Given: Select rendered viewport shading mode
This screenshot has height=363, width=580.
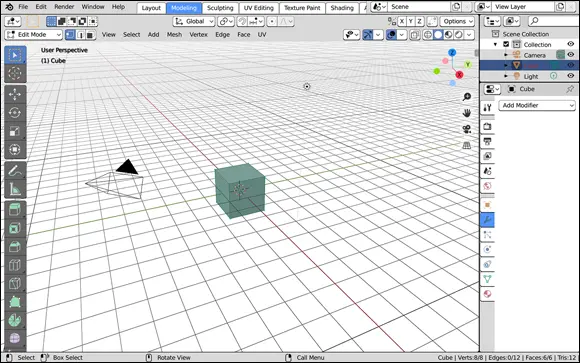Looking at the screenshot, I should 459,35.
